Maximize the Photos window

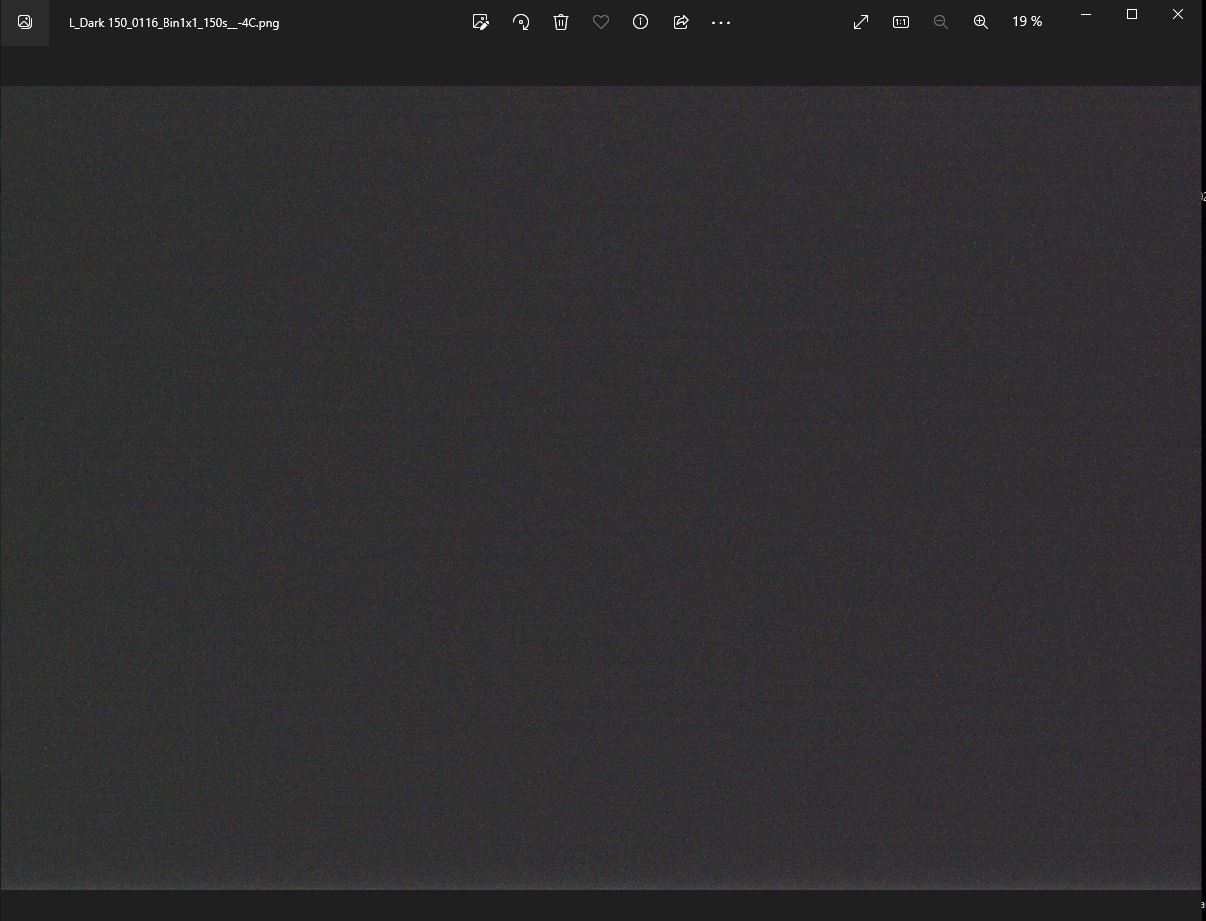coord(1132,14)
